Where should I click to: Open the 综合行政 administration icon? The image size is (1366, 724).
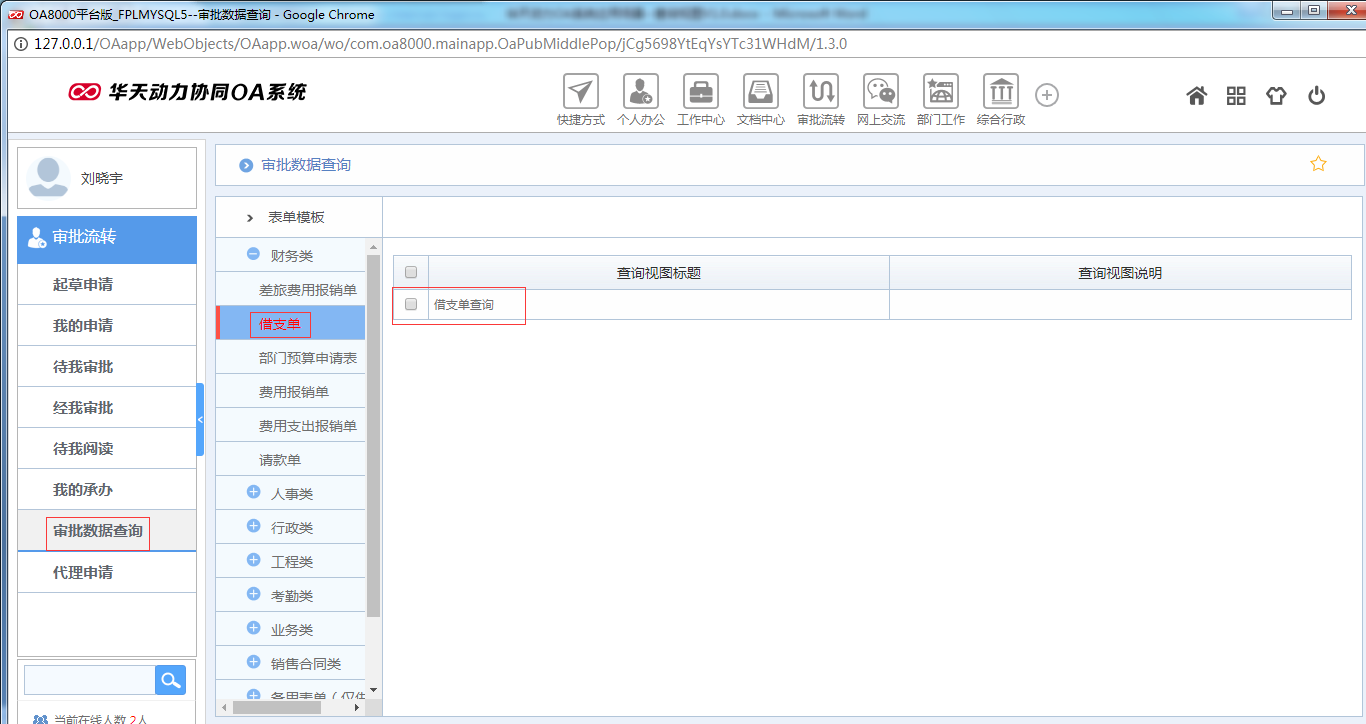(1000, 92)
